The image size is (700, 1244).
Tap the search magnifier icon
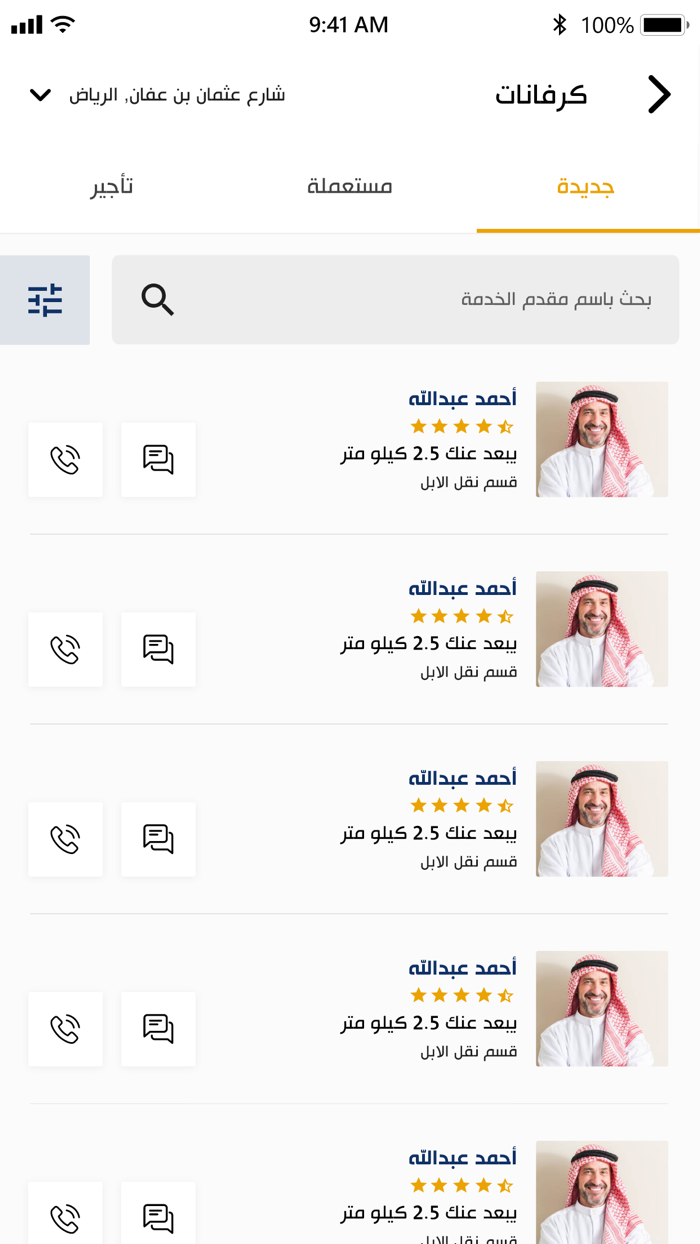click(157, 299)
